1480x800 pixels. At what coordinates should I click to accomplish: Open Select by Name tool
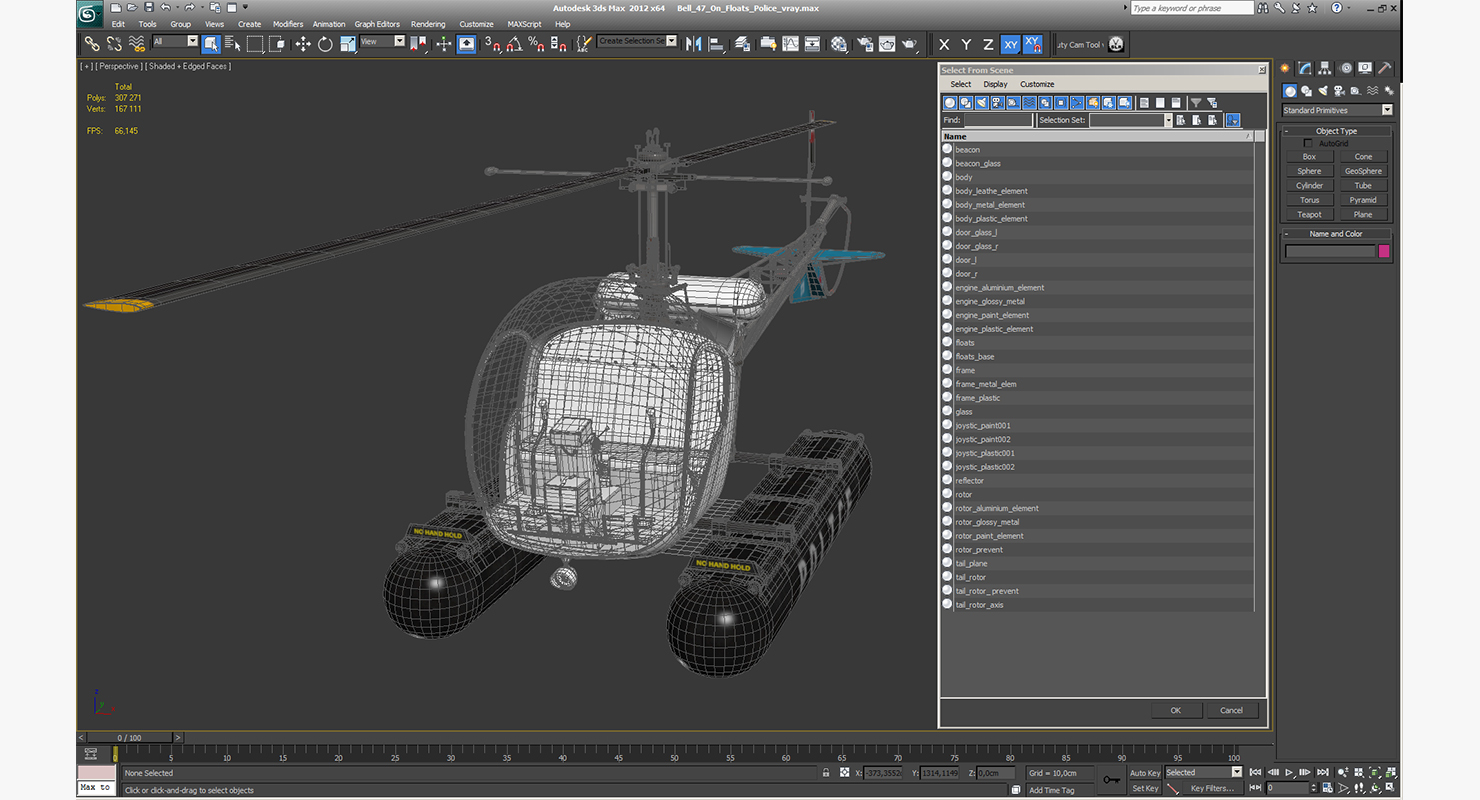coord(233,44)
